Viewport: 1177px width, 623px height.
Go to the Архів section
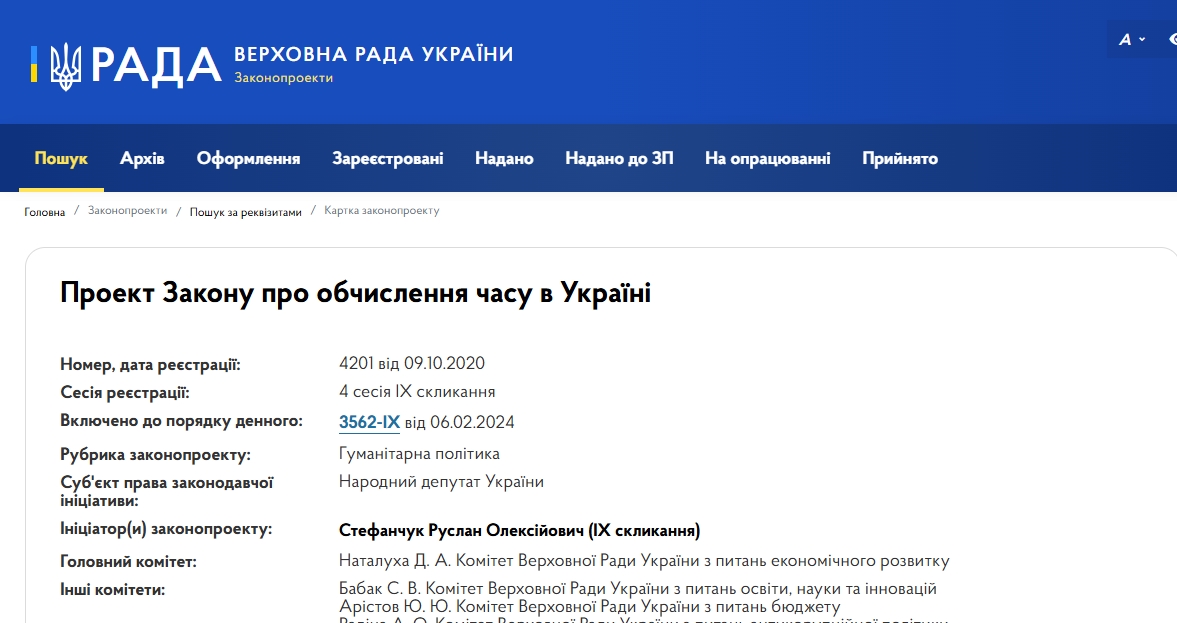pos(142,158)
